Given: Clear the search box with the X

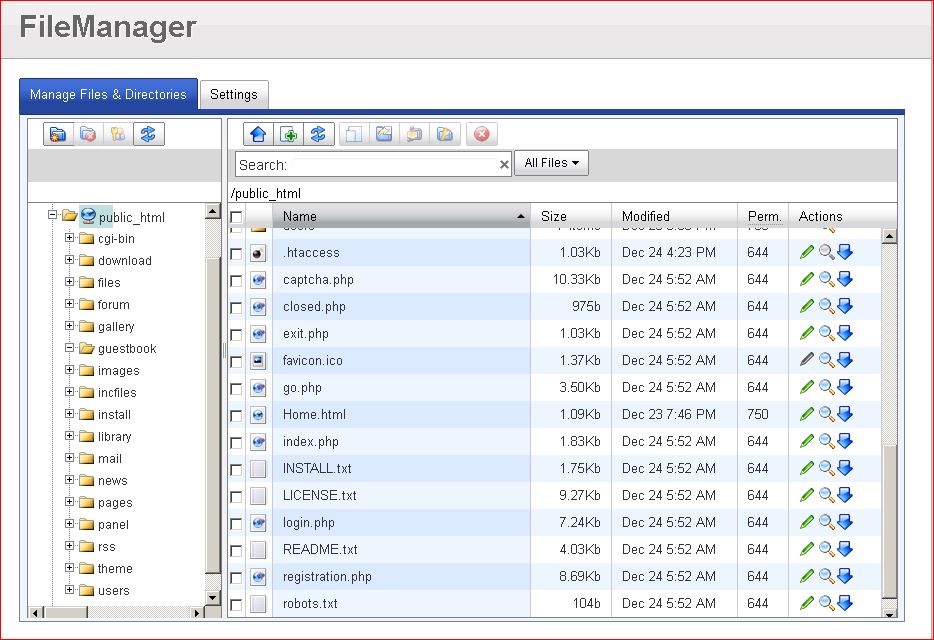Looking at the screenshot, I should [x=504, y=165].
